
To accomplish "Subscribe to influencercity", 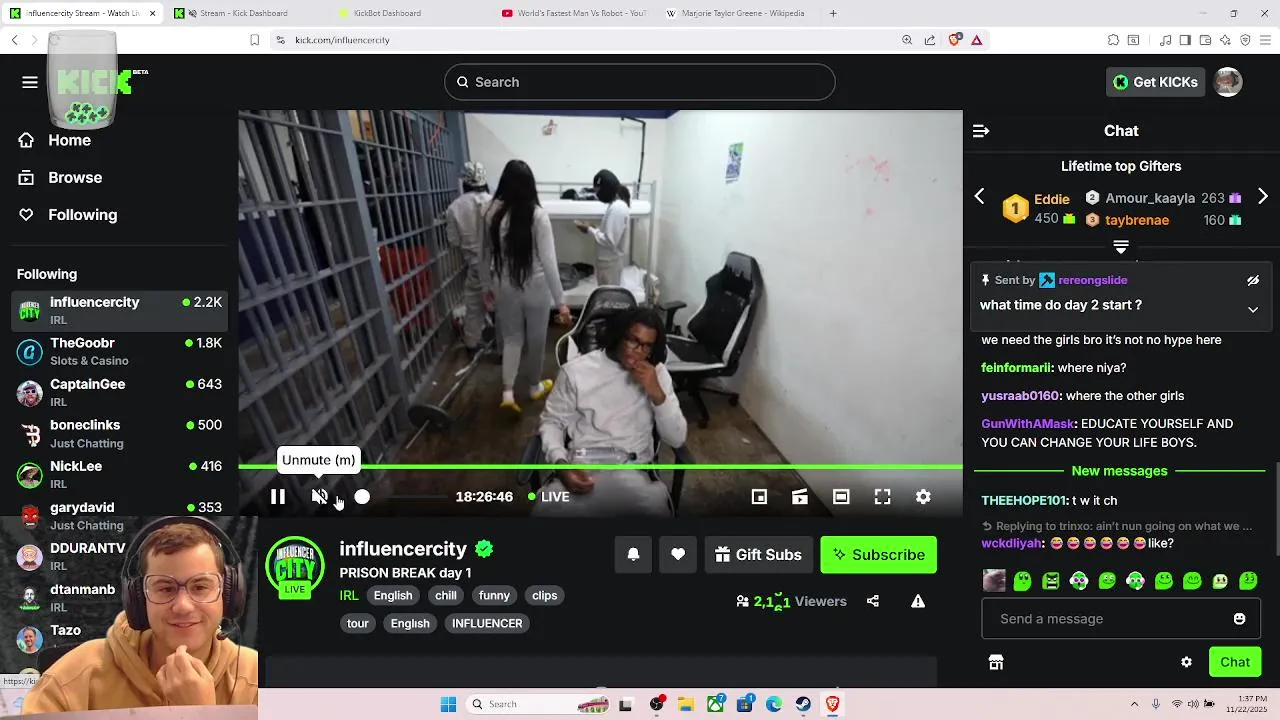I will coord(878,554).
